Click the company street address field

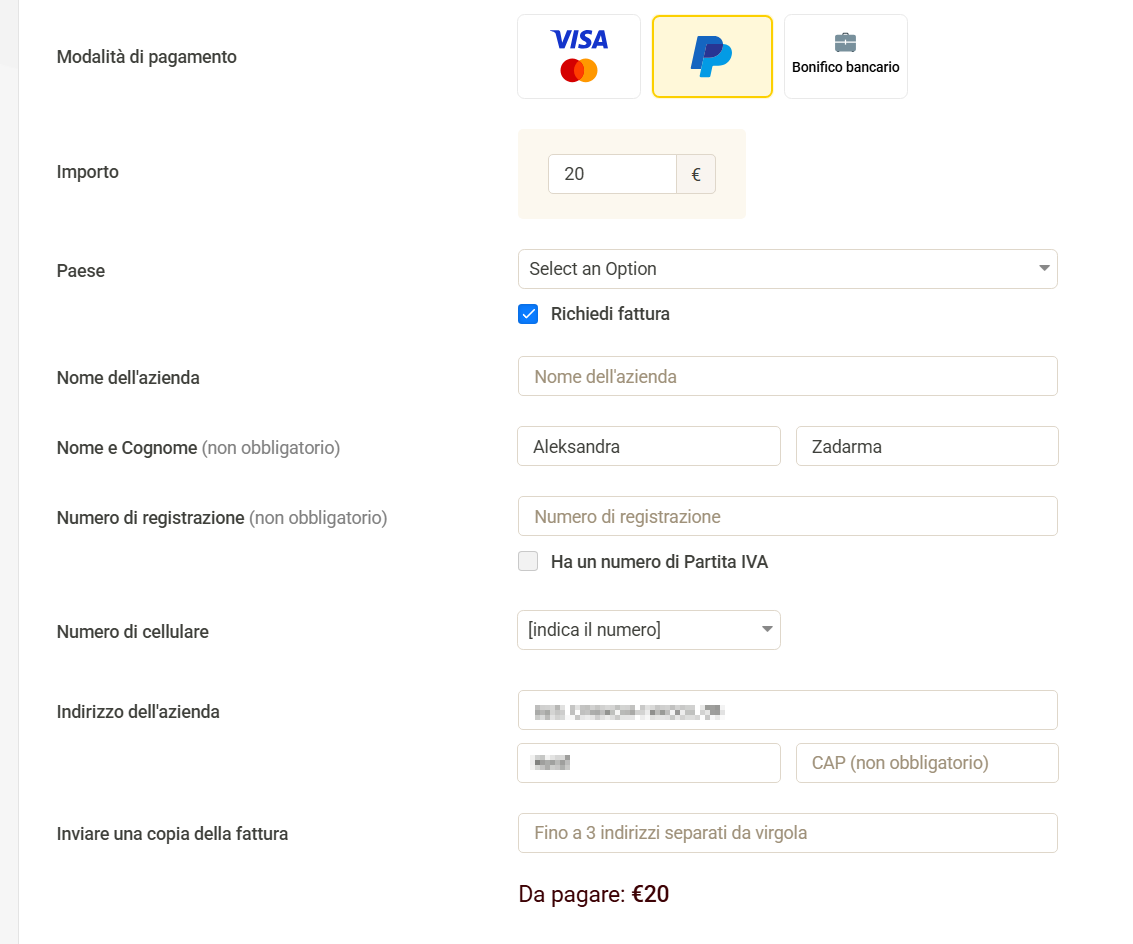[787, 711]
